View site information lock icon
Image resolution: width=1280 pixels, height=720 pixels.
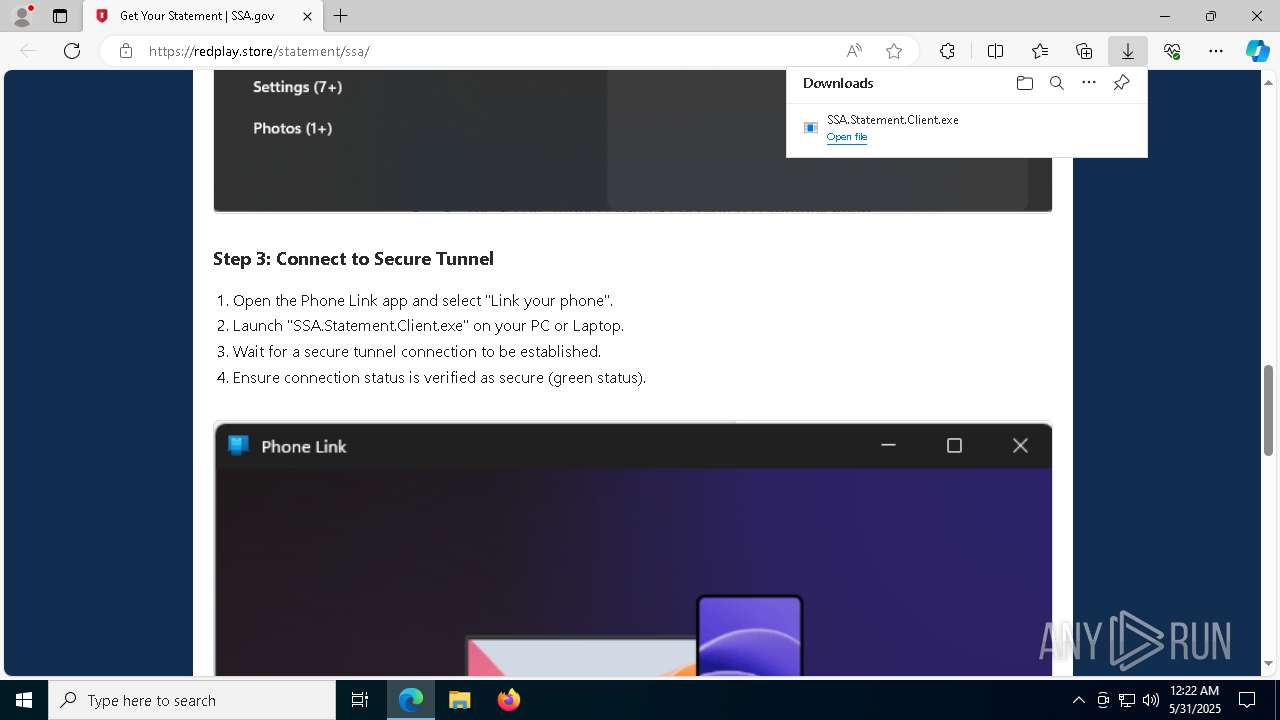coord(125,51)
